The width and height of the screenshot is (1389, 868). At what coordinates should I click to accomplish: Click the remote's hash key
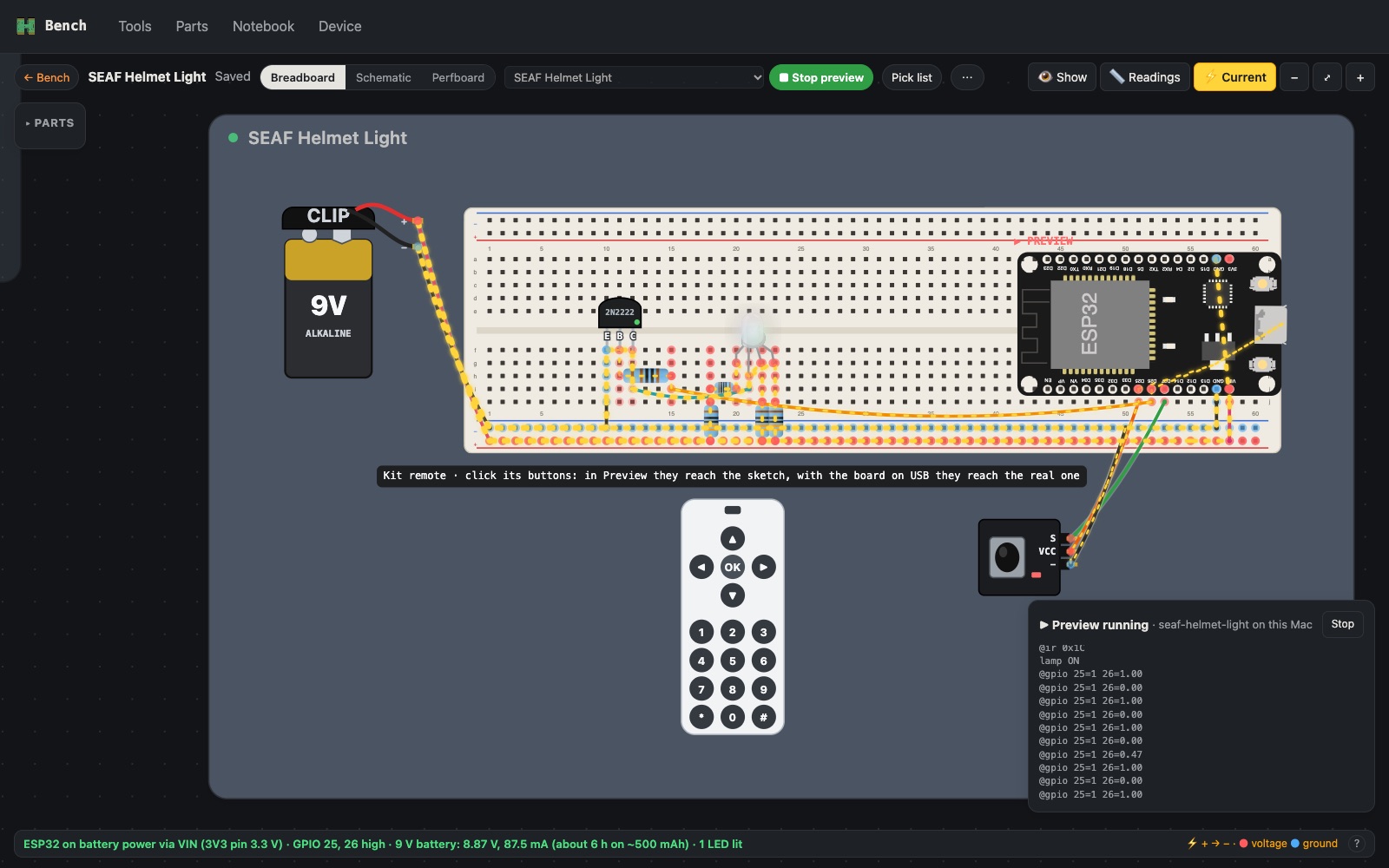tap(764, 717)
